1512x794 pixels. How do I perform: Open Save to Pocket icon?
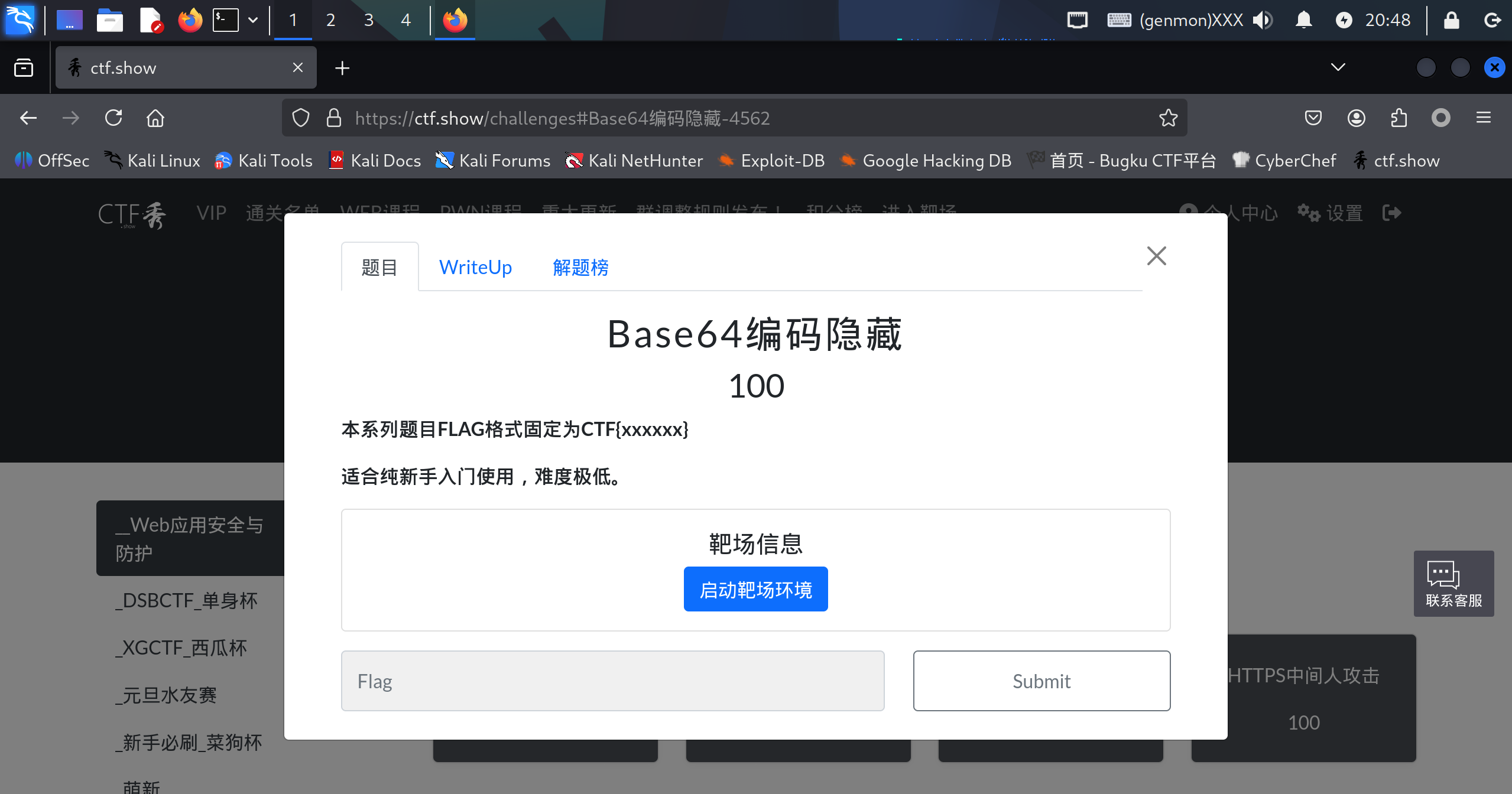[1313, 118]
